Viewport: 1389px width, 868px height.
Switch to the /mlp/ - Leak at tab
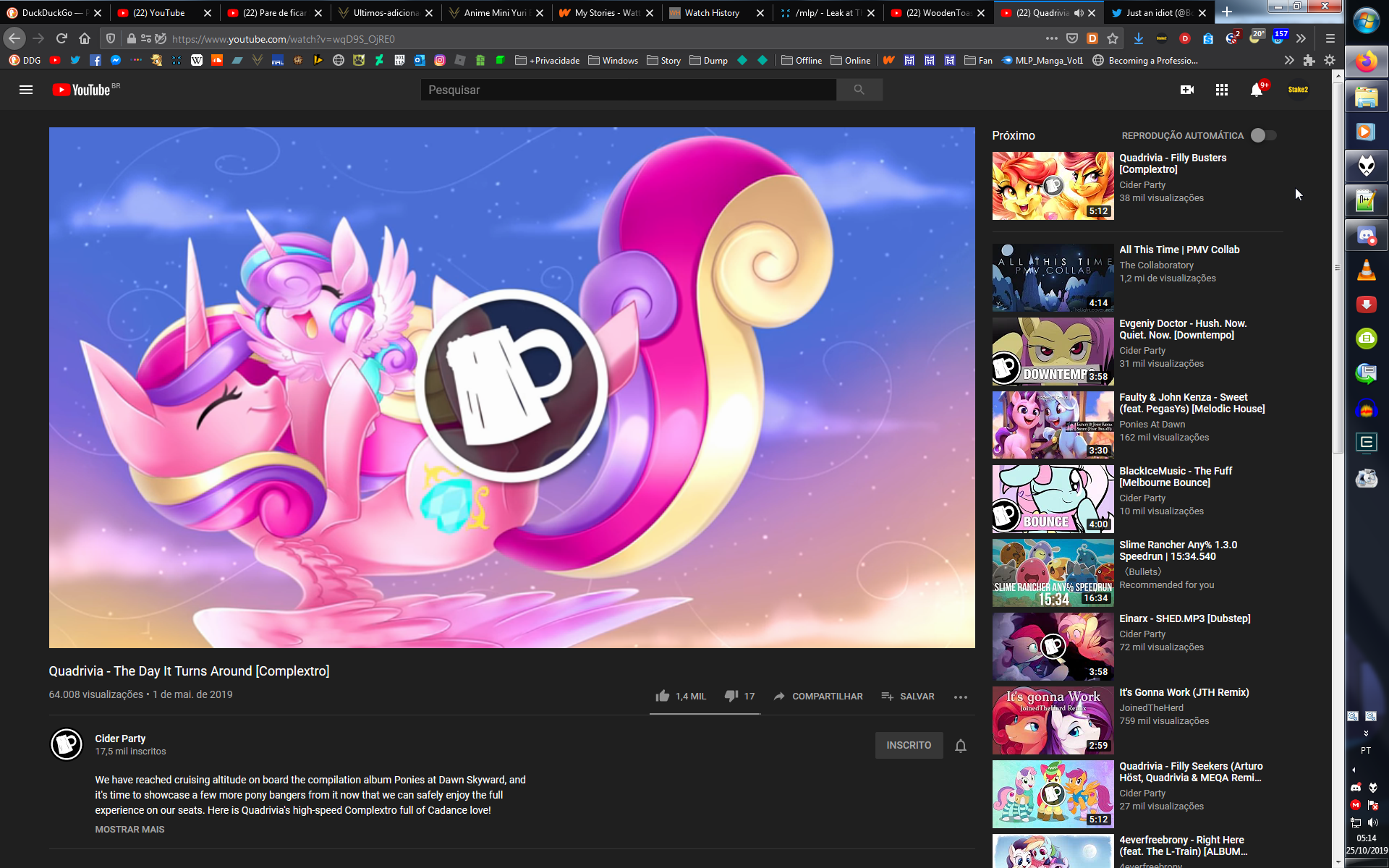tap(826, 13)
